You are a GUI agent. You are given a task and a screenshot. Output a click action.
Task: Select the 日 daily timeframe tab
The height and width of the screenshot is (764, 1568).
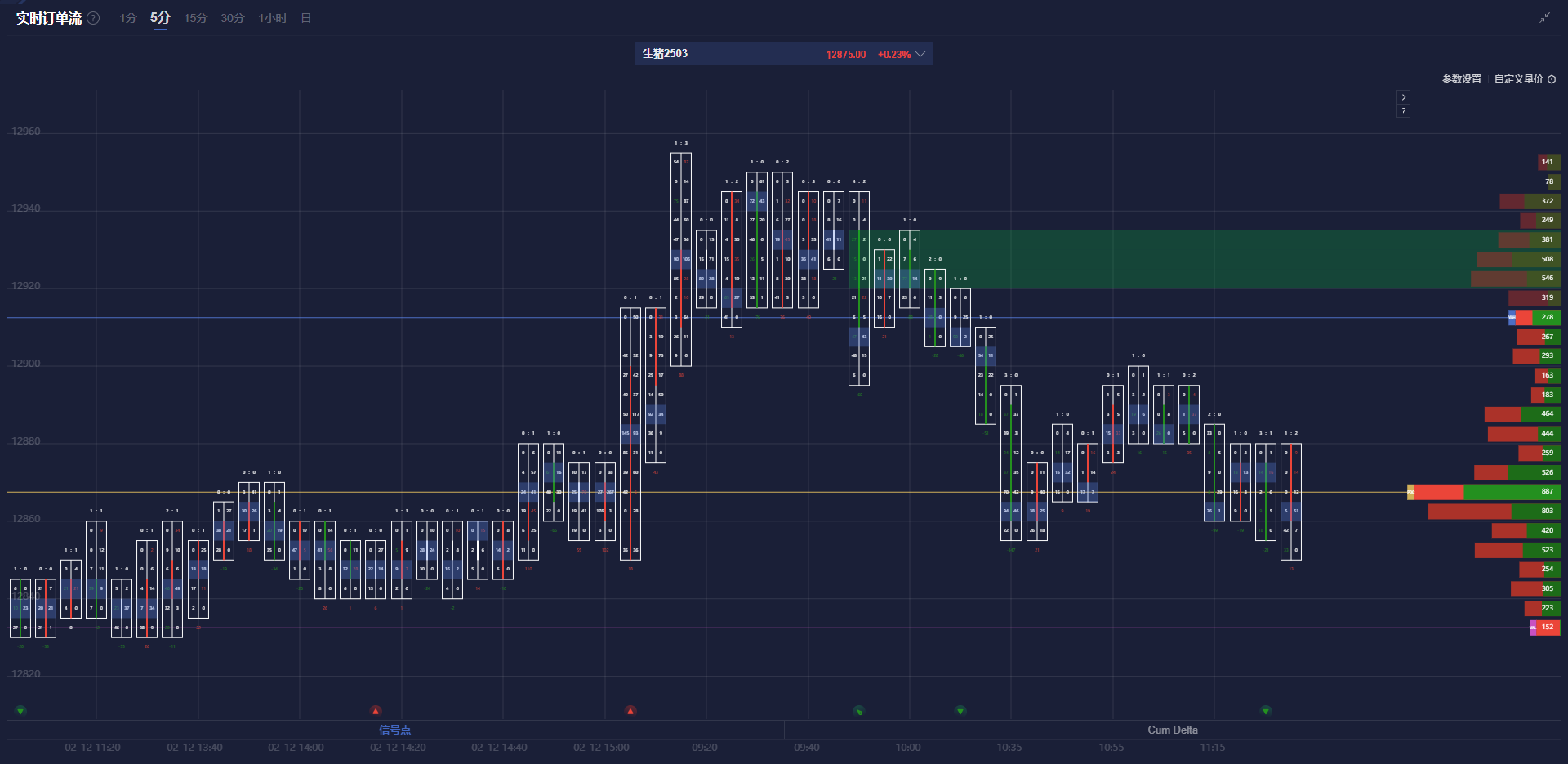(306, 18)
